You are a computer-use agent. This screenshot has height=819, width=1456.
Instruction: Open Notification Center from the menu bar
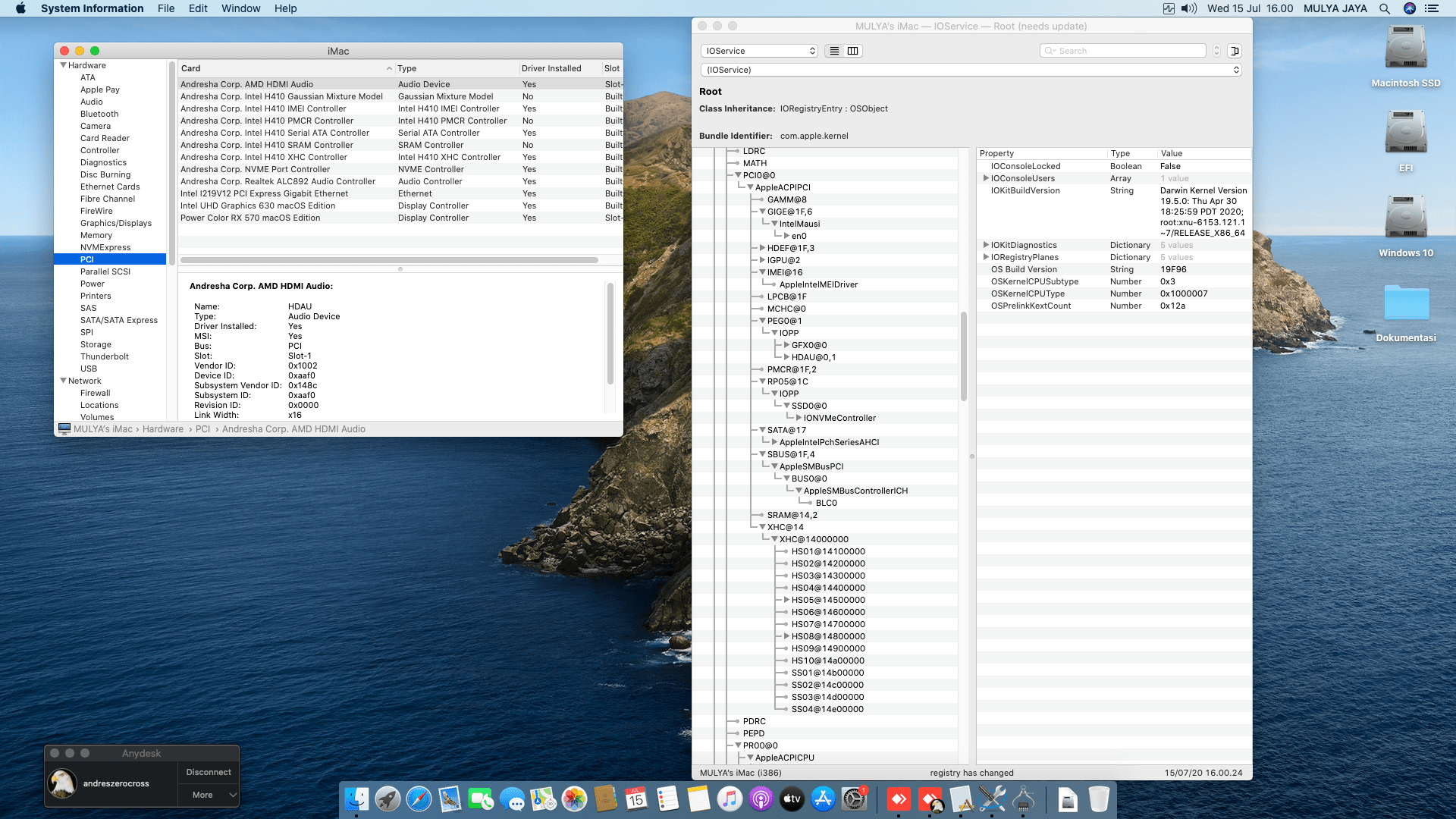[x=1432, y=8]
